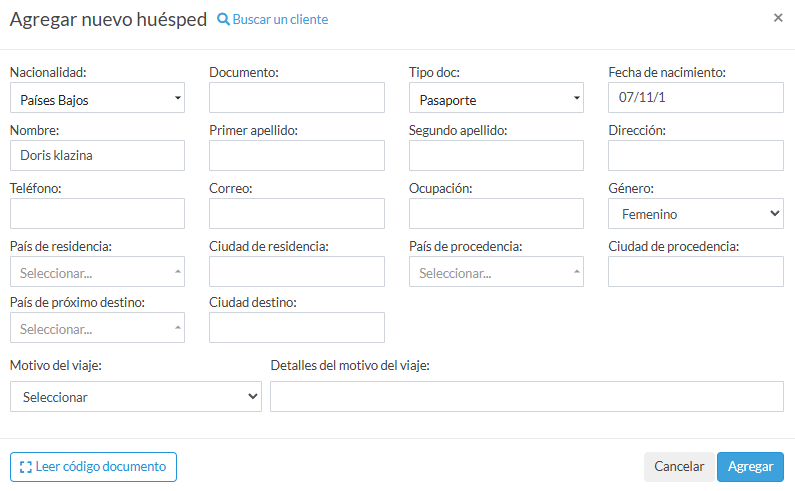The image size is (795, 491).
Task: Focus the Correo input field
Action: 297,214
